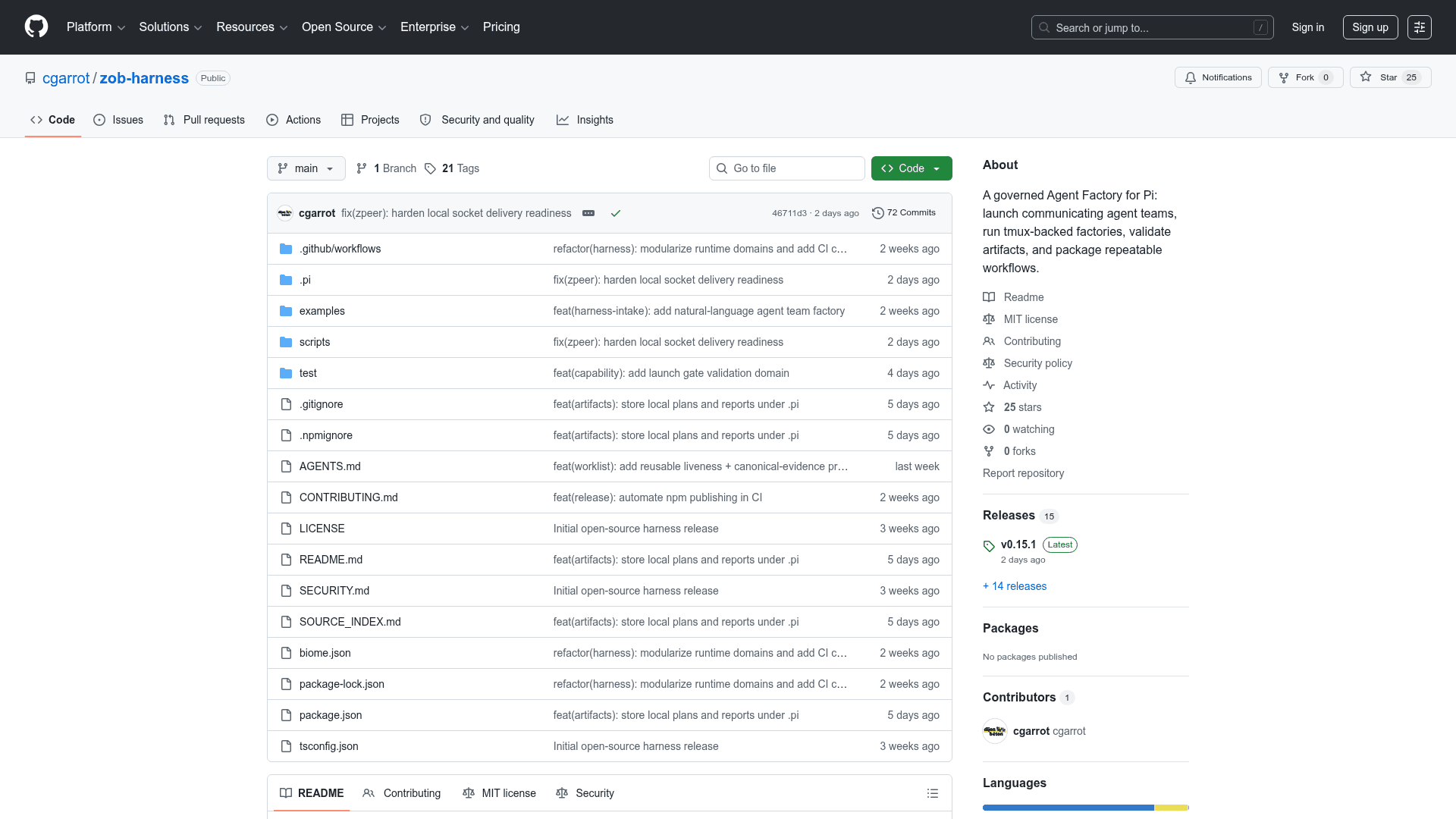This screenshot has width=1456, height=819.
Task: Click the branch icon next to 1 Branch
Action: 362,168
